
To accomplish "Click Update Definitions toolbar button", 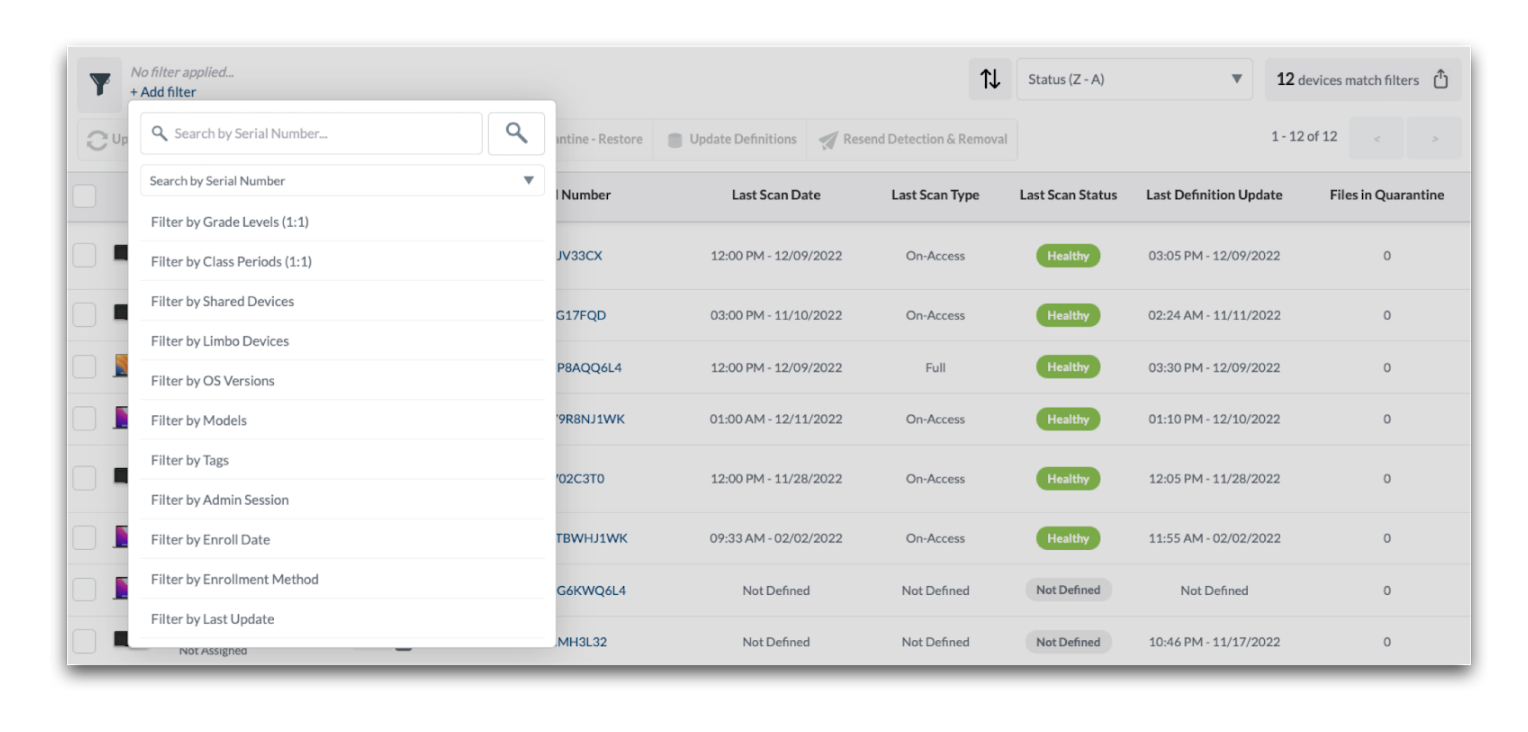I will tap(732, 139).
